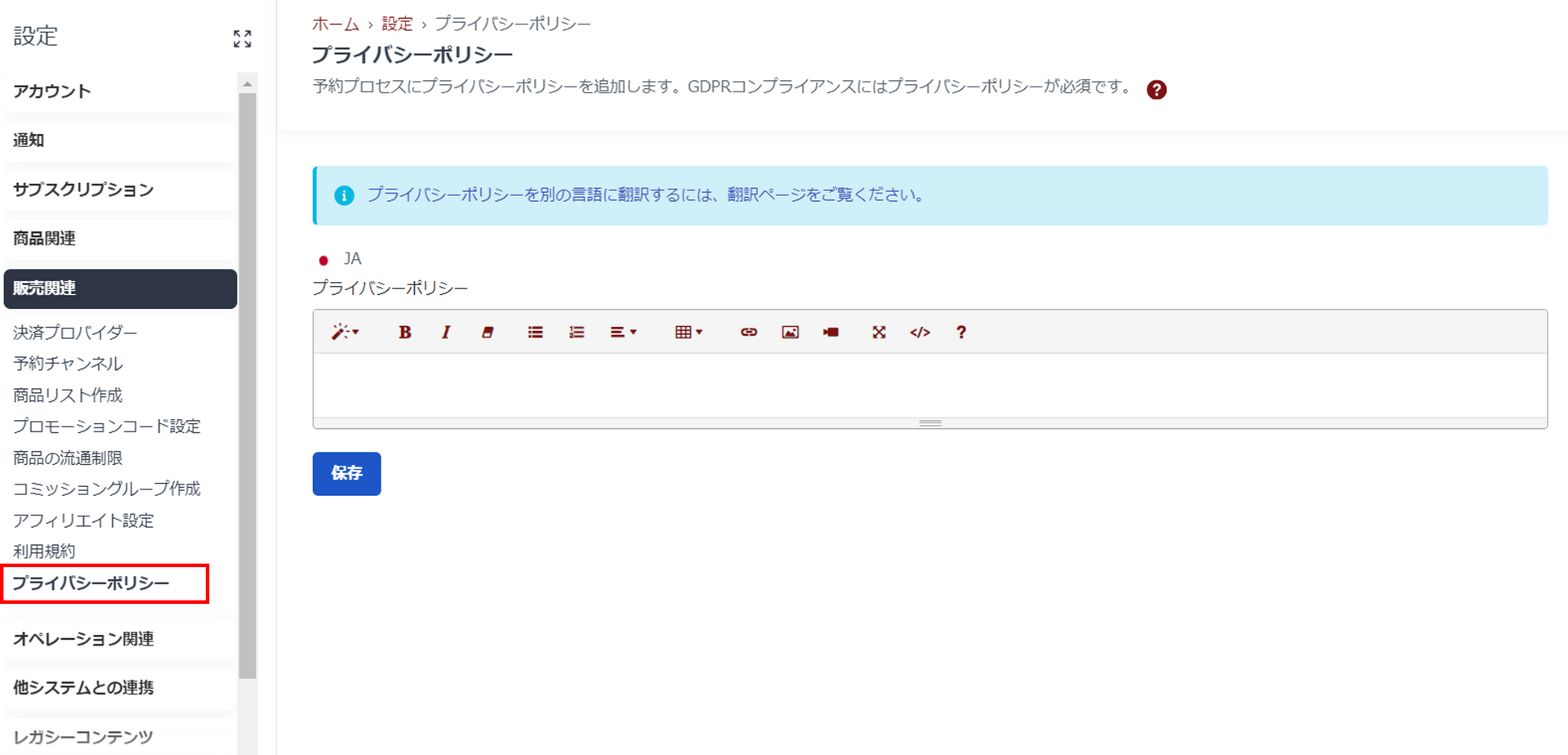Insert a picture into the editor
1568x755 pixels.
[x=790, y=333]
